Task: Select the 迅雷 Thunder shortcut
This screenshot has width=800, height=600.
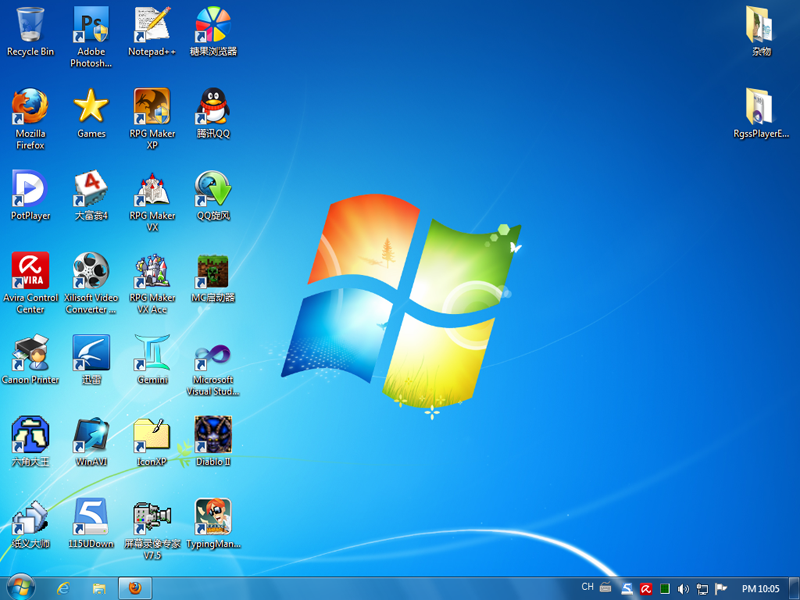Action: pos(91,353)
